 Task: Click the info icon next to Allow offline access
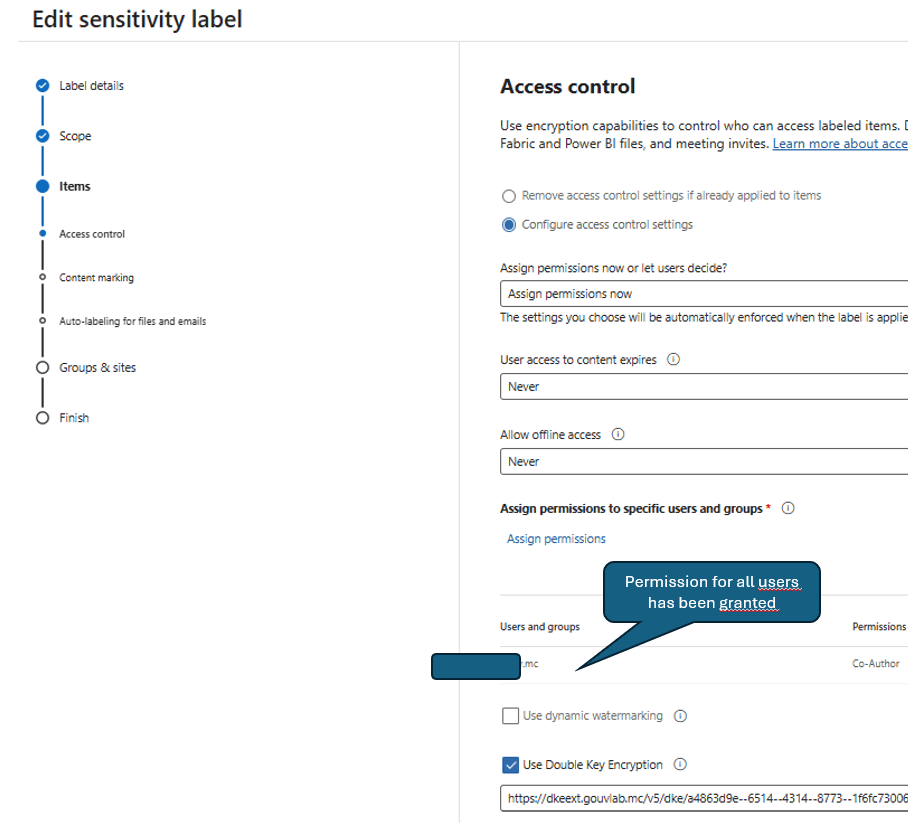[x=617, y=435]
